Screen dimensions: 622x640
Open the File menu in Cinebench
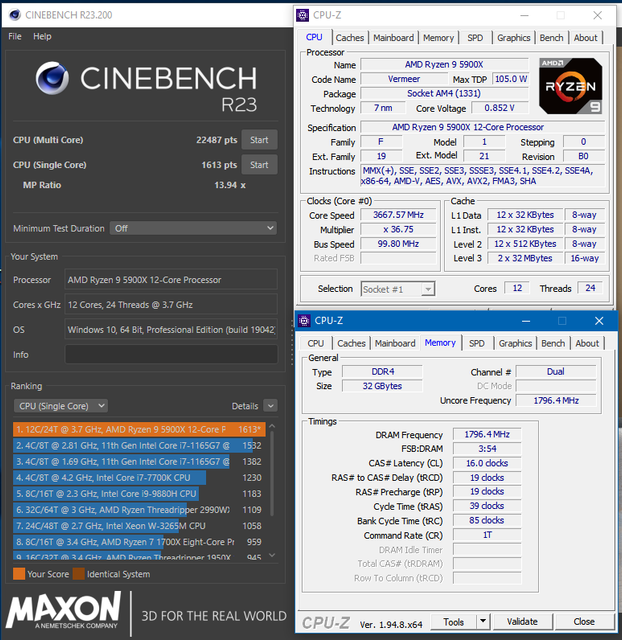[x=15, y=36]
